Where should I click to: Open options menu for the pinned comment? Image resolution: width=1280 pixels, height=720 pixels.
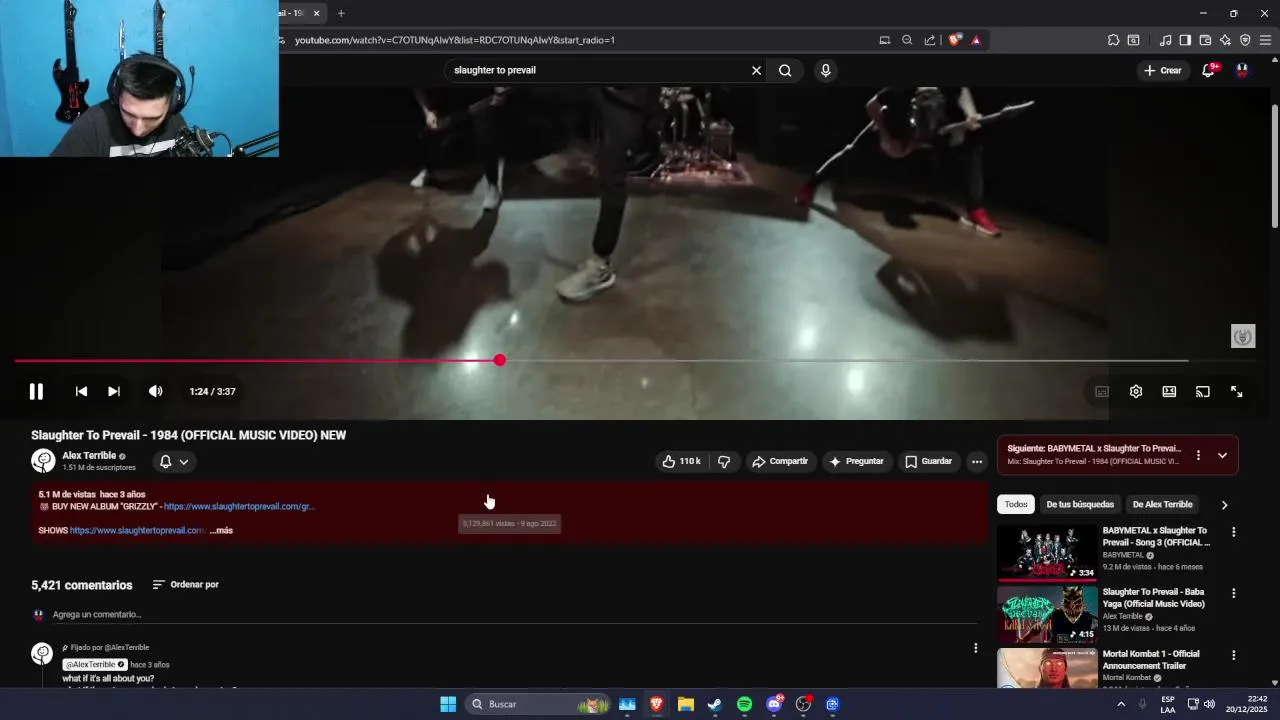pyautogui.click(x=976, y=648)
